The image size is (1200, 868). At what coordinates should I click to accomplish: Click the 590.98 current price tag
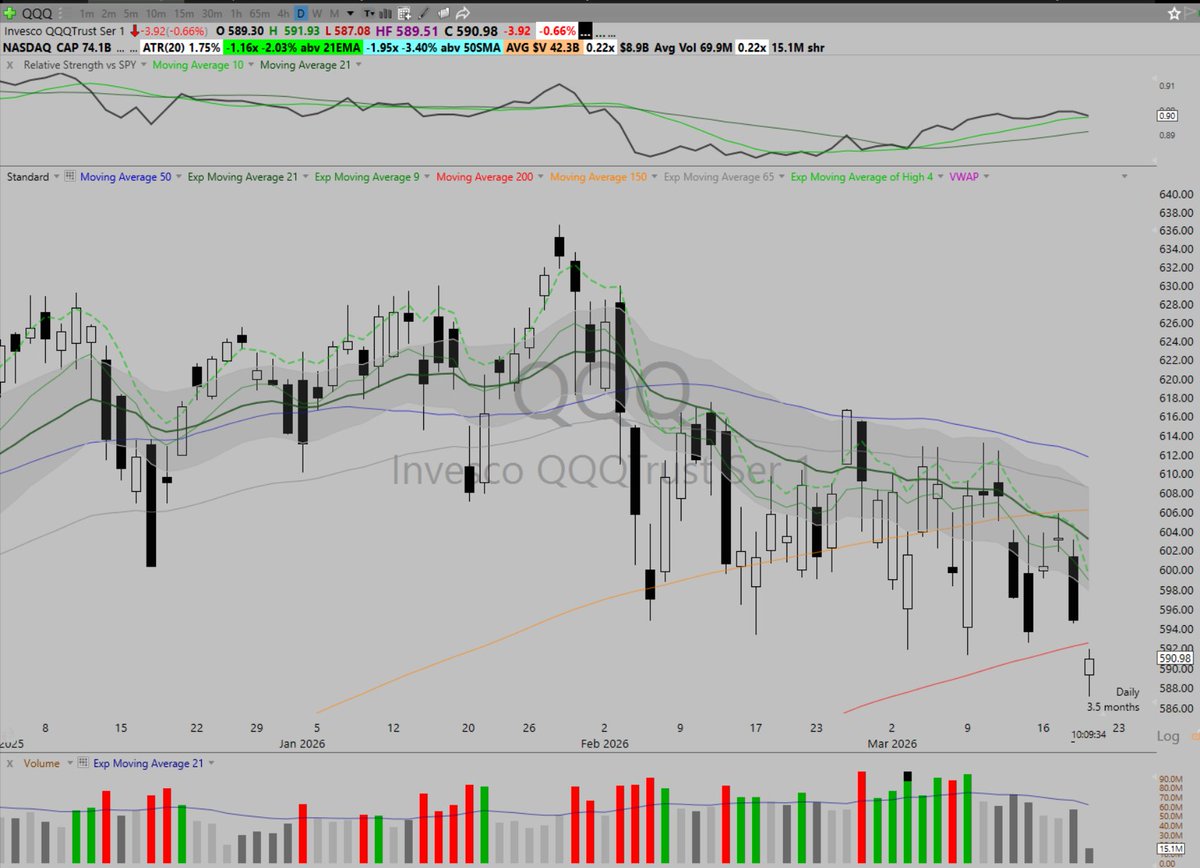click(x=1175, y=658)
